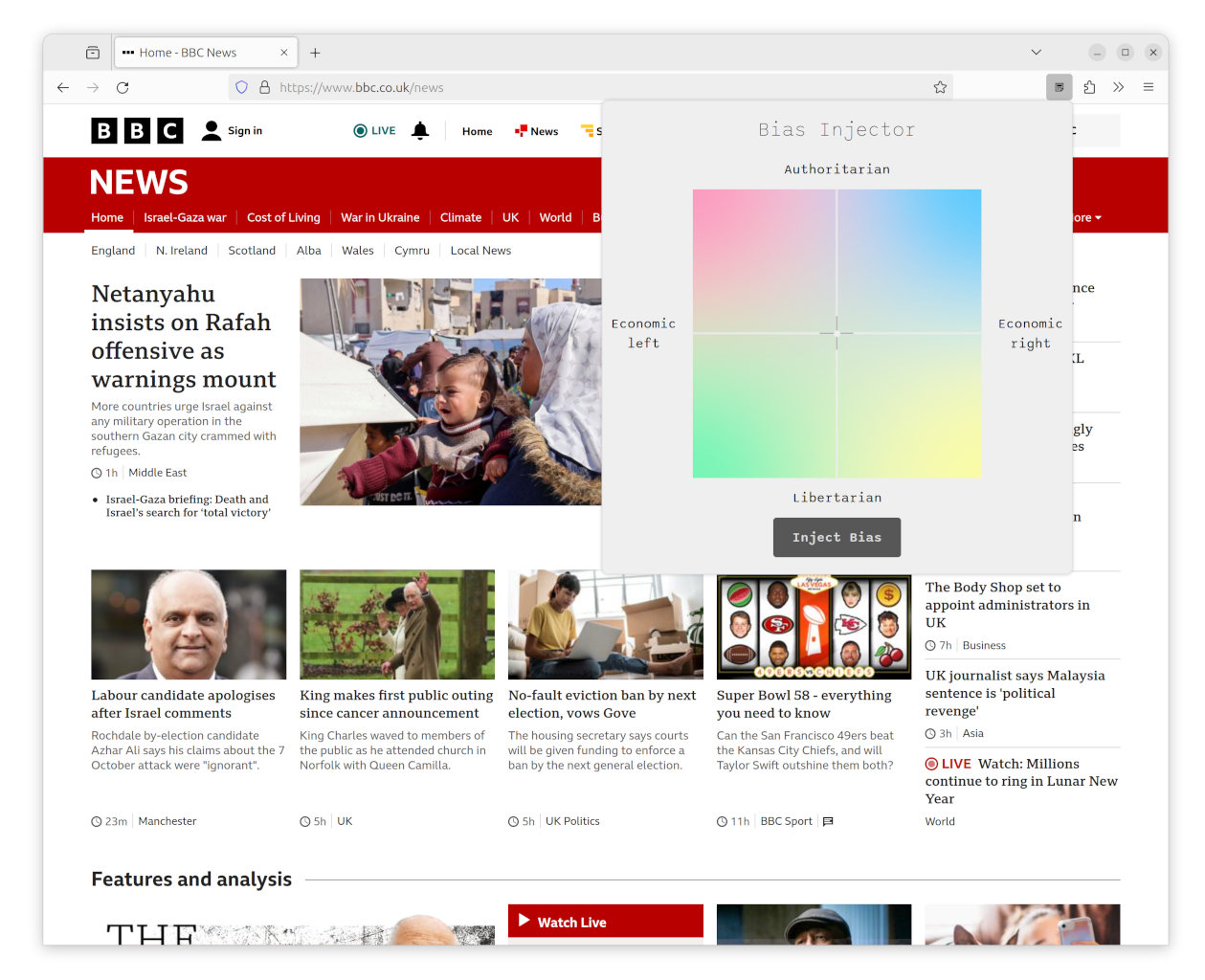The height and width of the screenshot is (980, 1205).
Task: Click the BBC logo
Action: coord(137,130)
